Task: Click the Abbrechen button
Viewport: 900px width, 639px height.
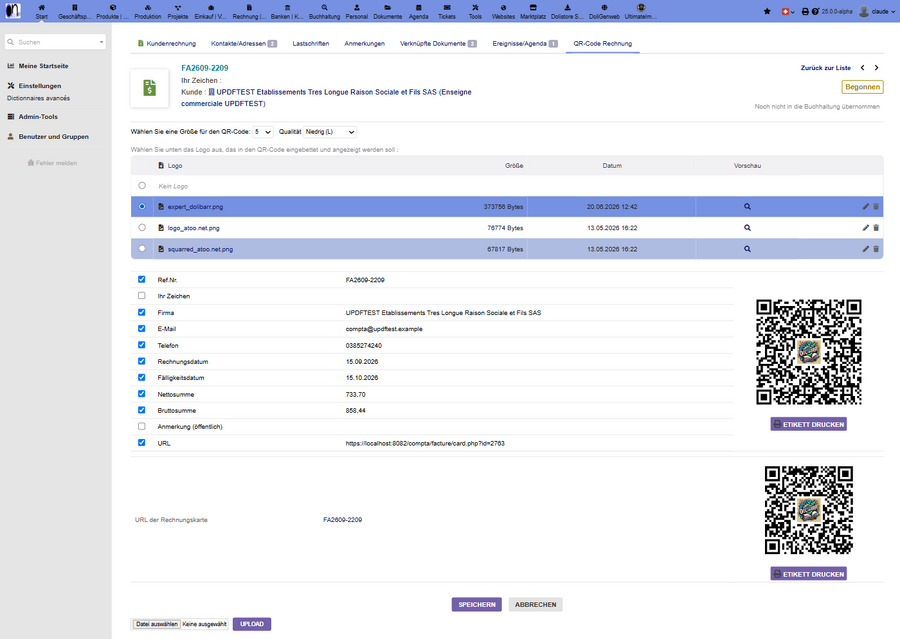Action: 536,605
